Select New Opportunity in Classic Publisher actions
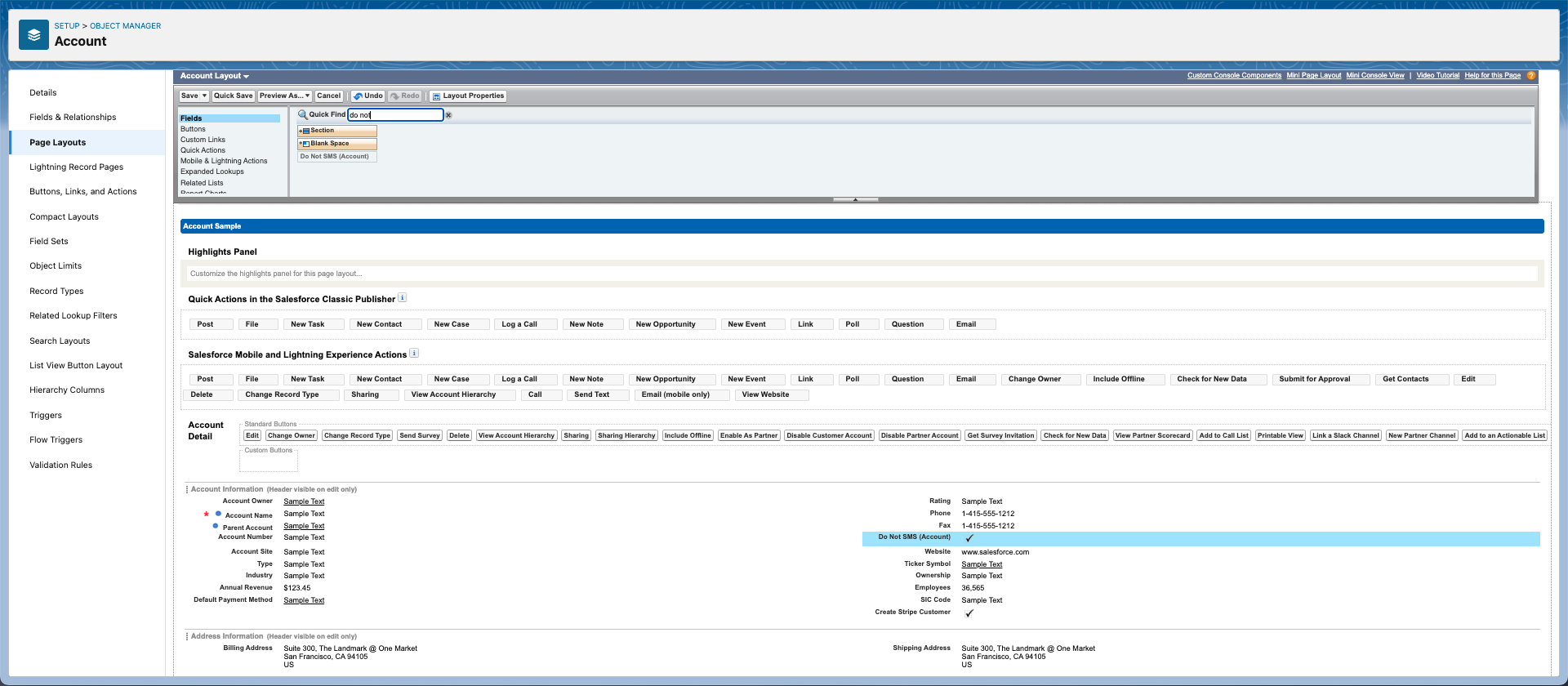 tap(672, 324)
